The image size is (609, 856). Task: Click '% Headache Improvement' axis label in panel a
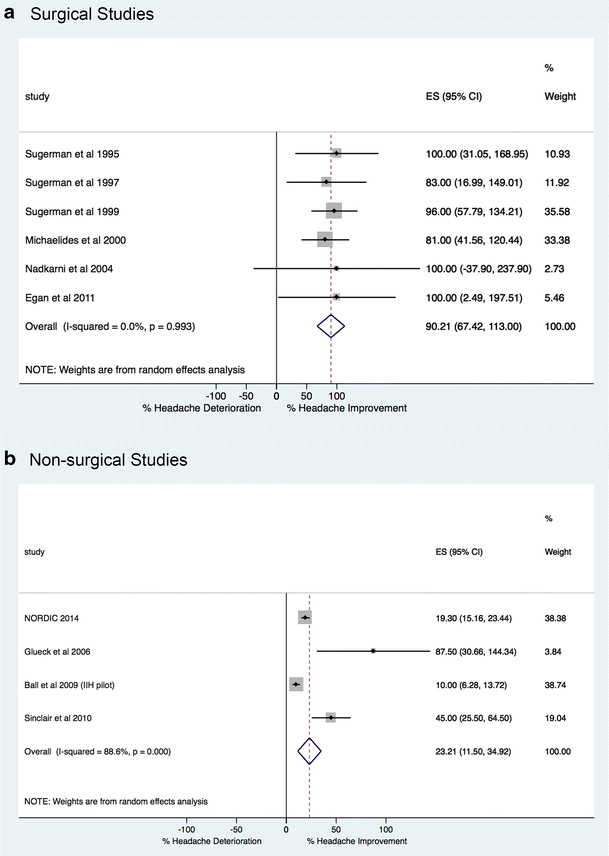tap(347, 408)
